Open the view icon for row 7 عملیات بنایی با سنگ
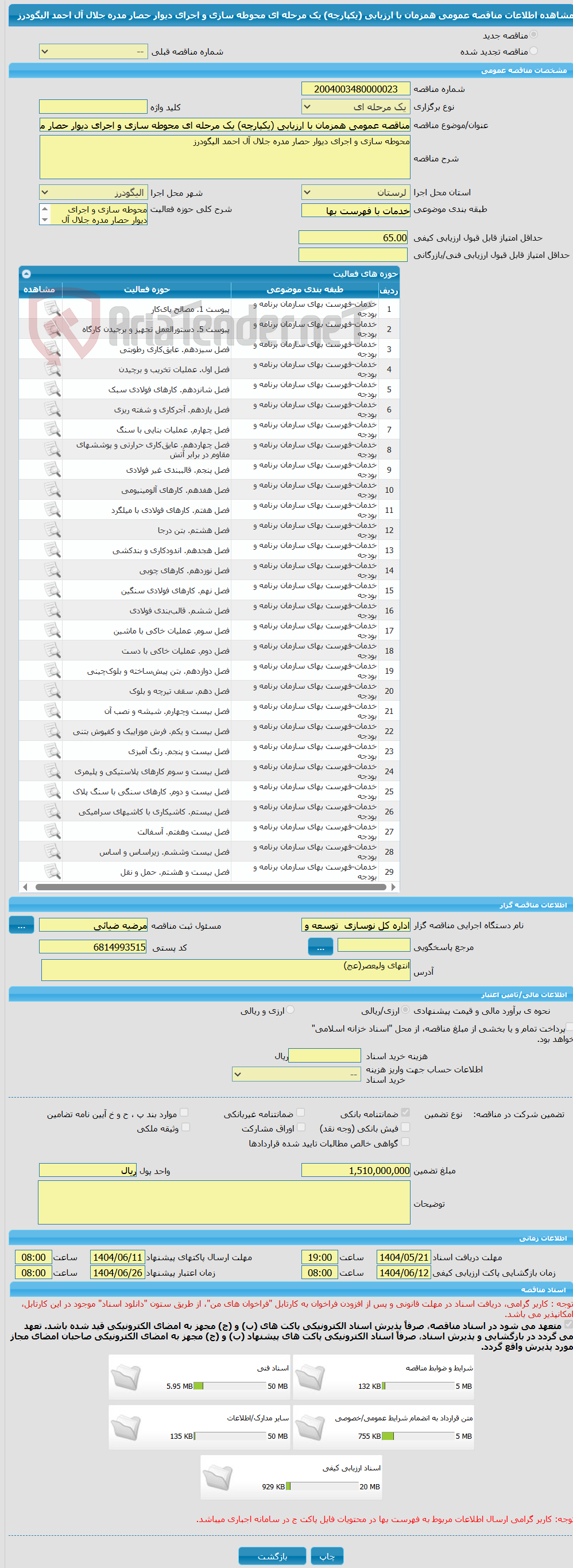 [52, 429]
